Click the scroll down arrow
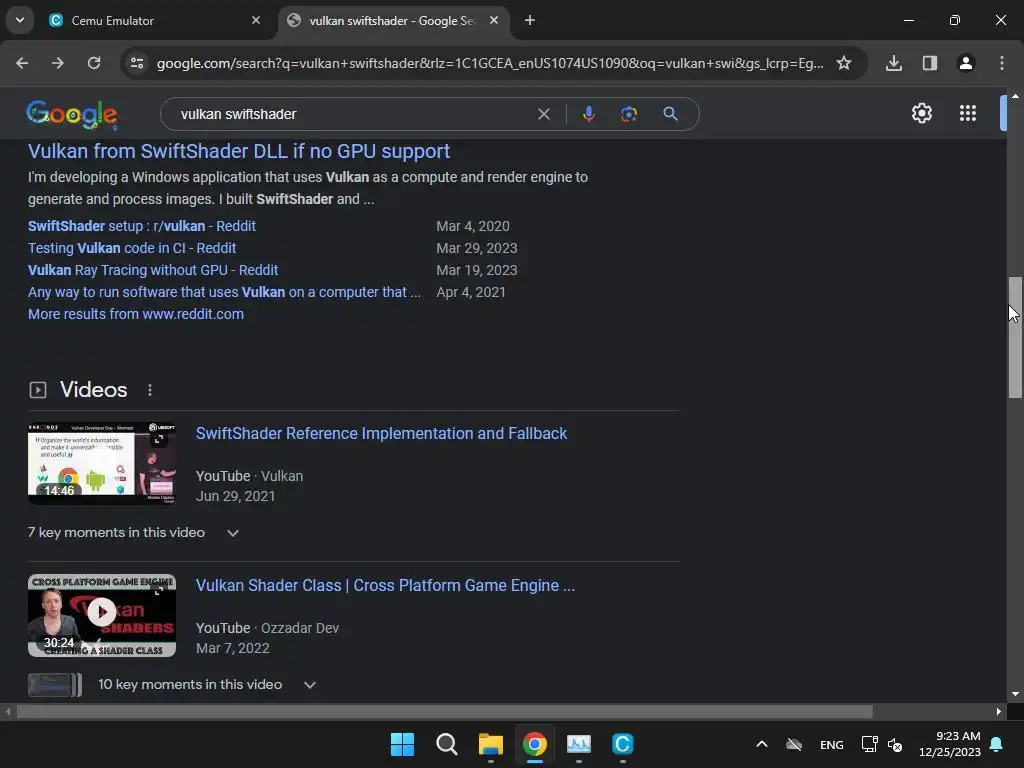The height and width of the screenshot is (768, 1024). coord(1015,694)
